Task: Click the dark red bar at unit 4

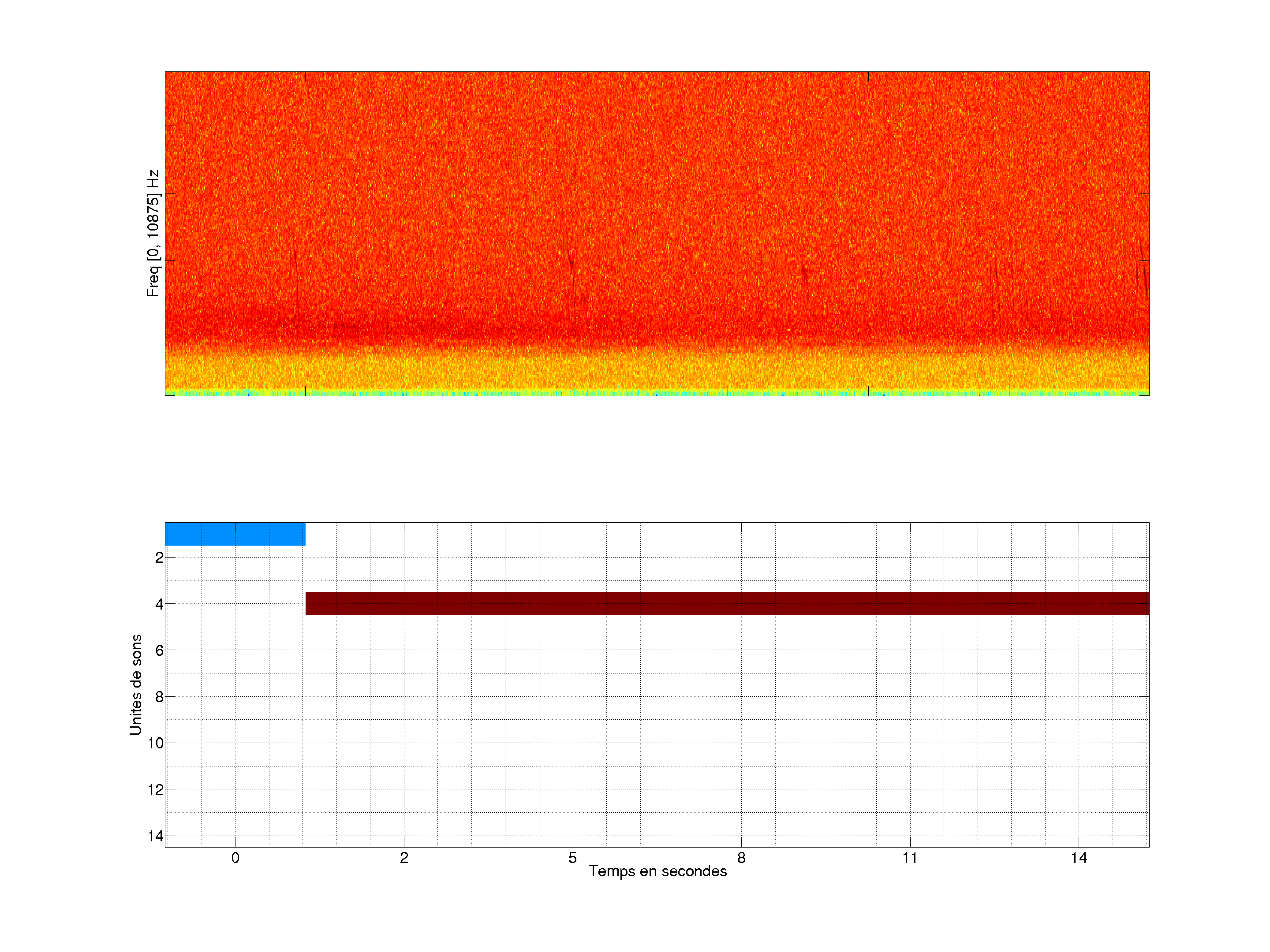Action: pos(727,603)
